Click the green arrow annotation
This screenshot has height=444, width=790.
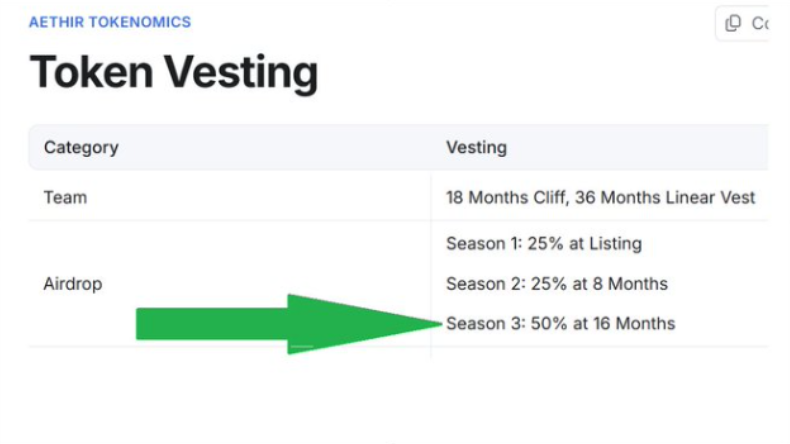pyautogui.click(x=289, y=324)
